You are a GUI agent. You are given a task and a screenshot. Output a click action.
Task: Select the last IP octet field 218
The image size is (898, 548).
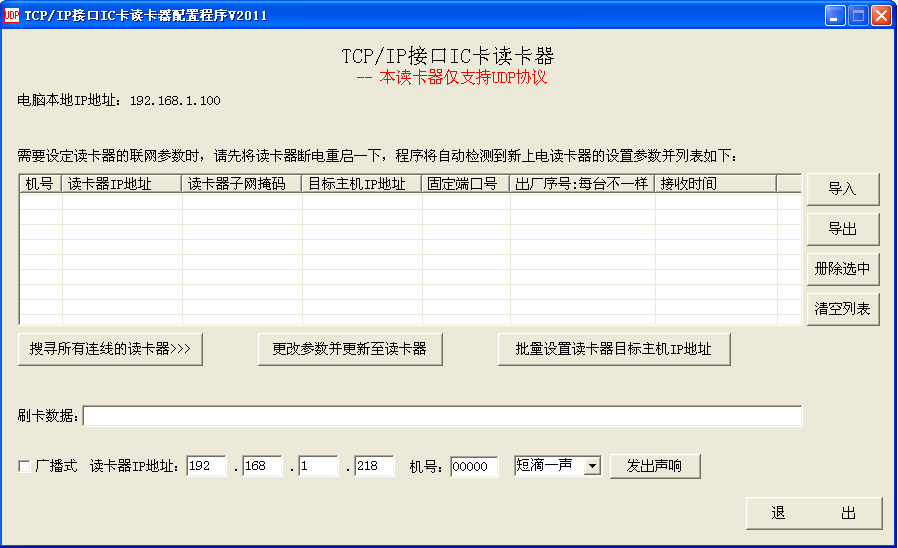374,467
